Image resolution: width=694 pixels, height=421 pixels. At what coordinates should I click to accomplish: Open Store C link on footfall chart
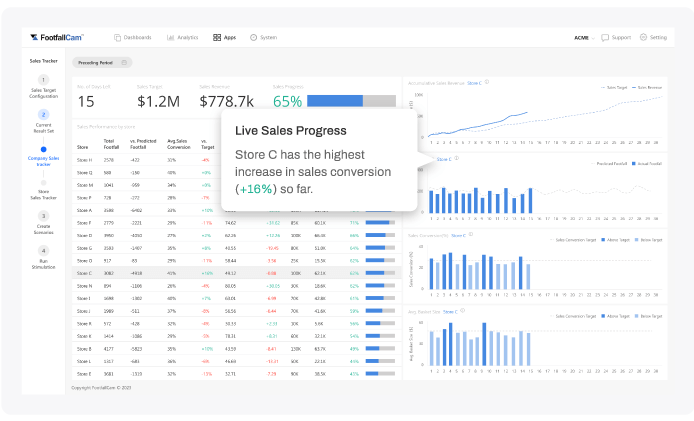coord(444,159)
